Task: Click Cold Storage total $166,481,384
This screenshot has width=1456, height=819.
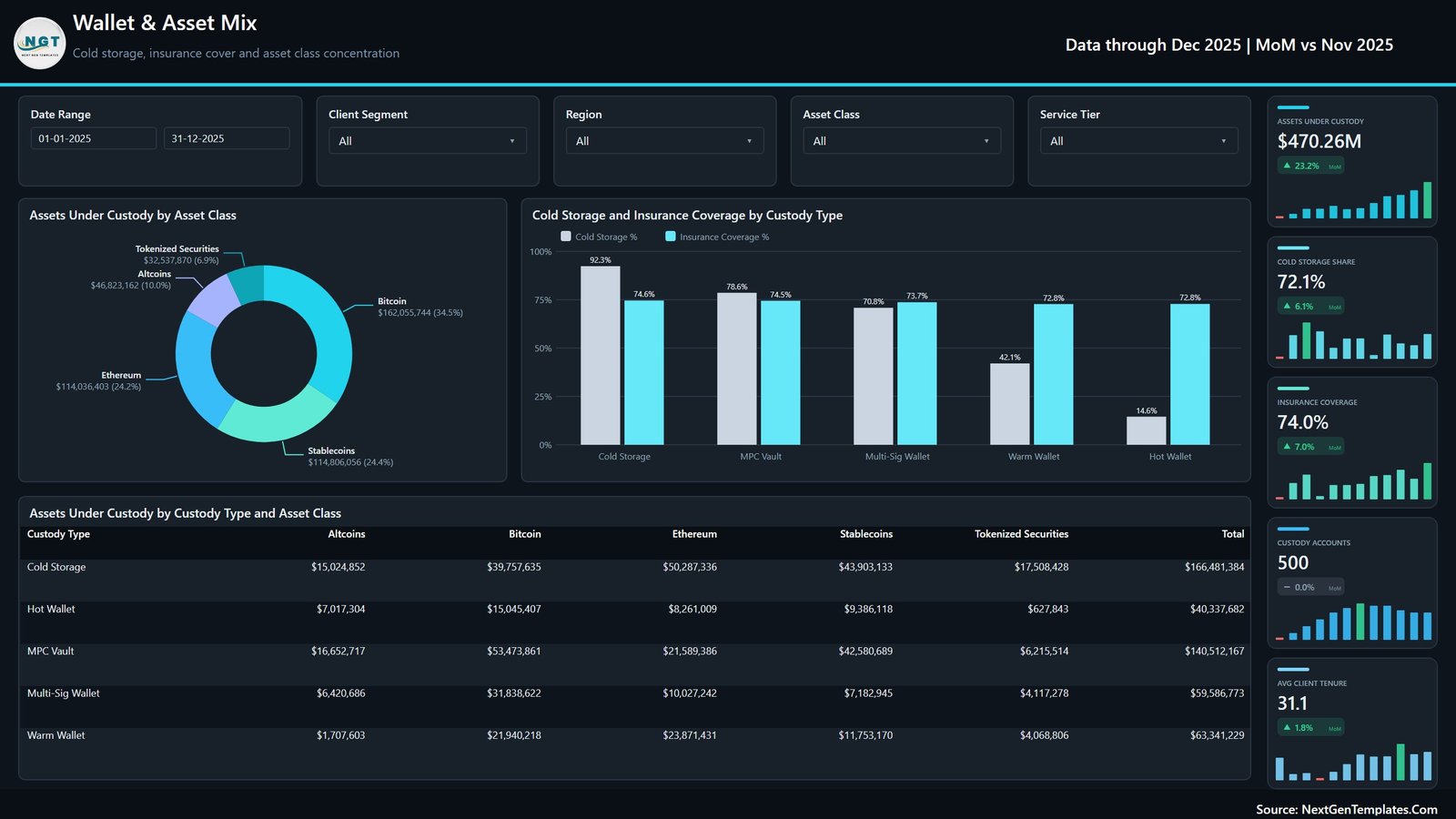Action: pyautogui.click(x=1214, y=567)
